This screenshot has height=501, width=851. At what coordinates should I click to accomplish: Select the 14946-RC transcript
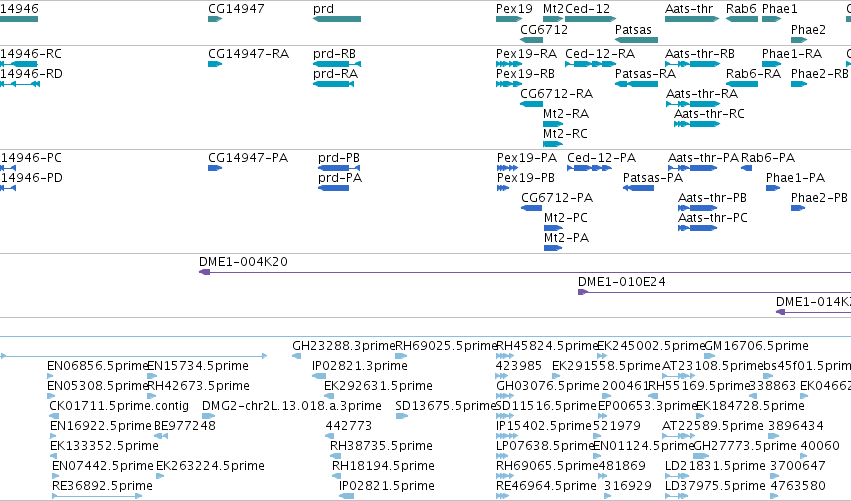(18, 64)
